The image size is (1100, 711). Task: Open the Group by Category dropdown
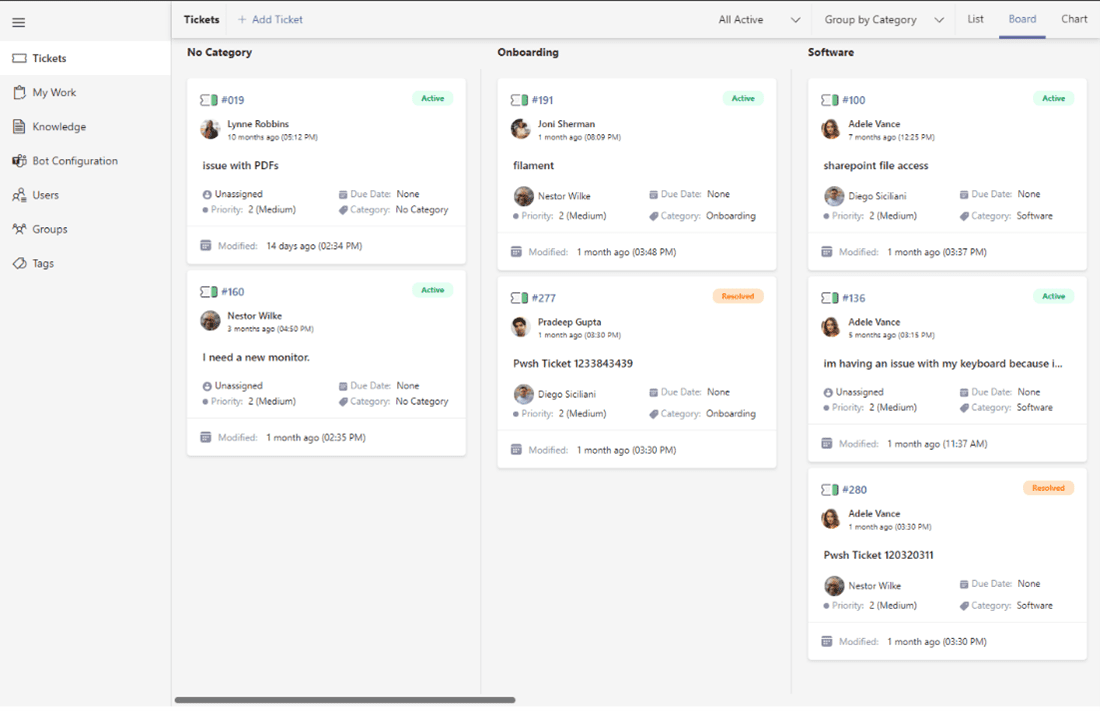click(884, 20)
